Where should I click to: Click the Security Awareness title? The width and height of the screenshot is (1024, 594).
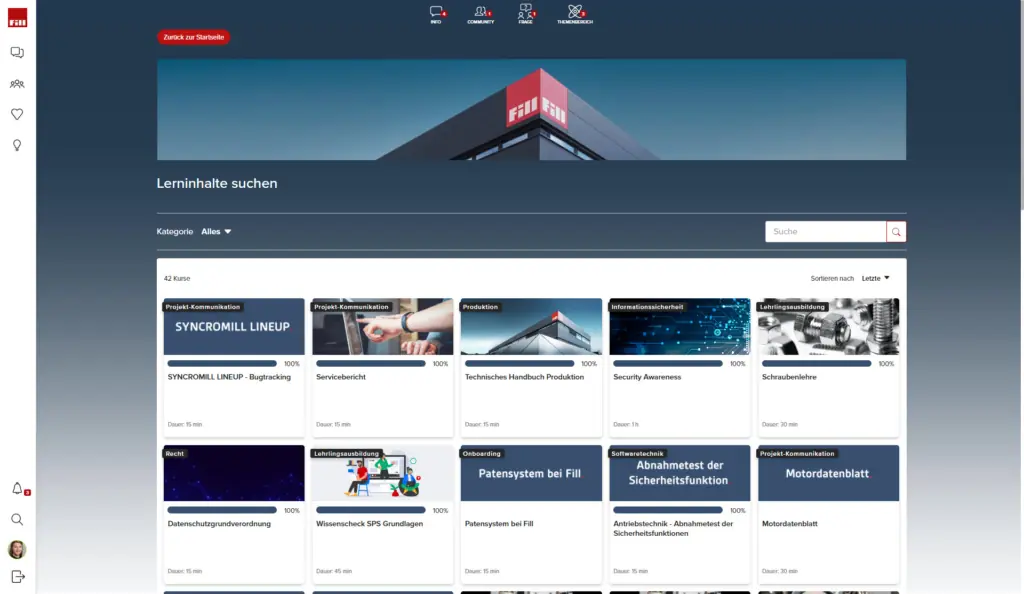[x=647, y=377]
